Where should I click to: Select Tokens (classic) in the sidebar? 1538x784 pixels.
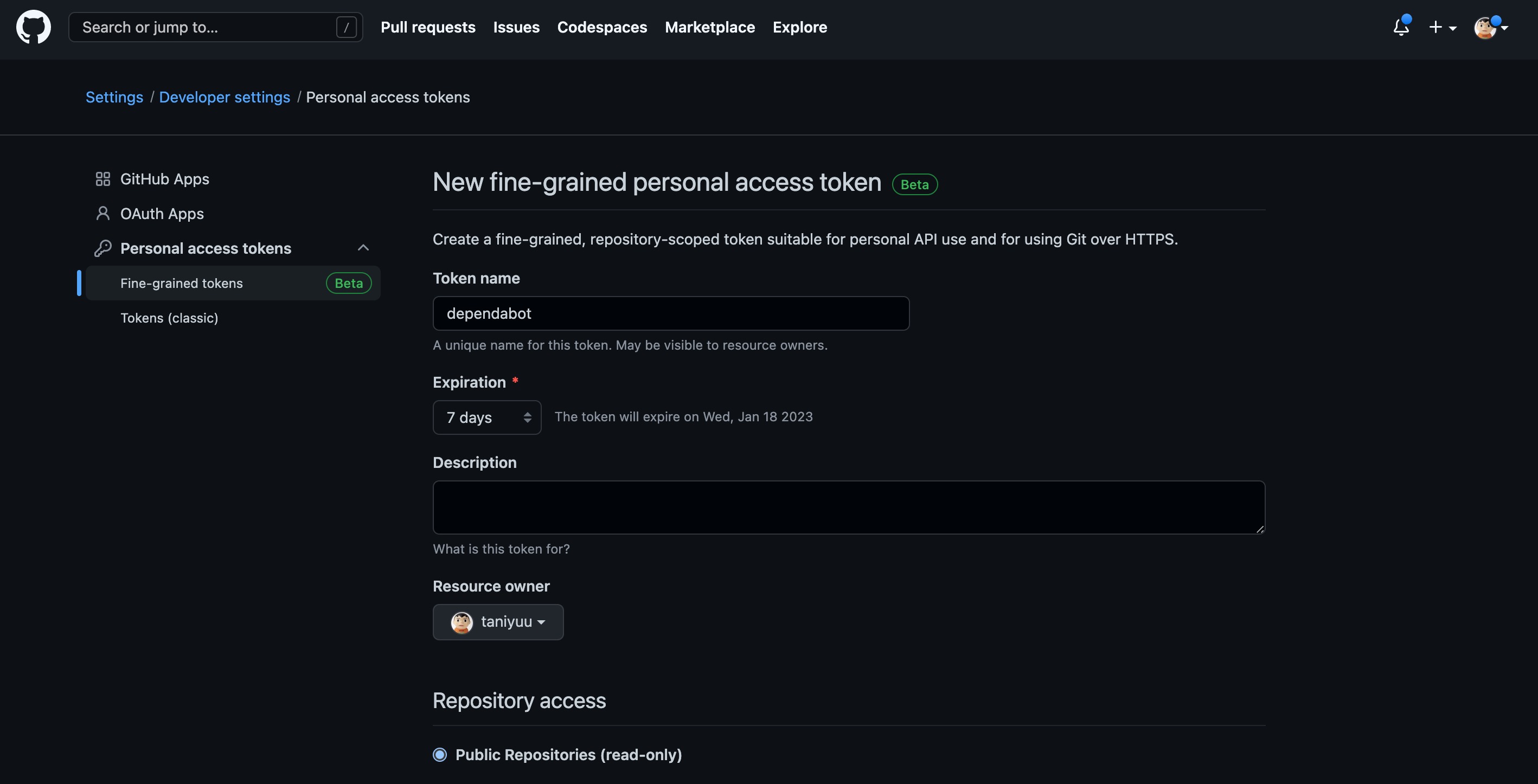(170, 318)
